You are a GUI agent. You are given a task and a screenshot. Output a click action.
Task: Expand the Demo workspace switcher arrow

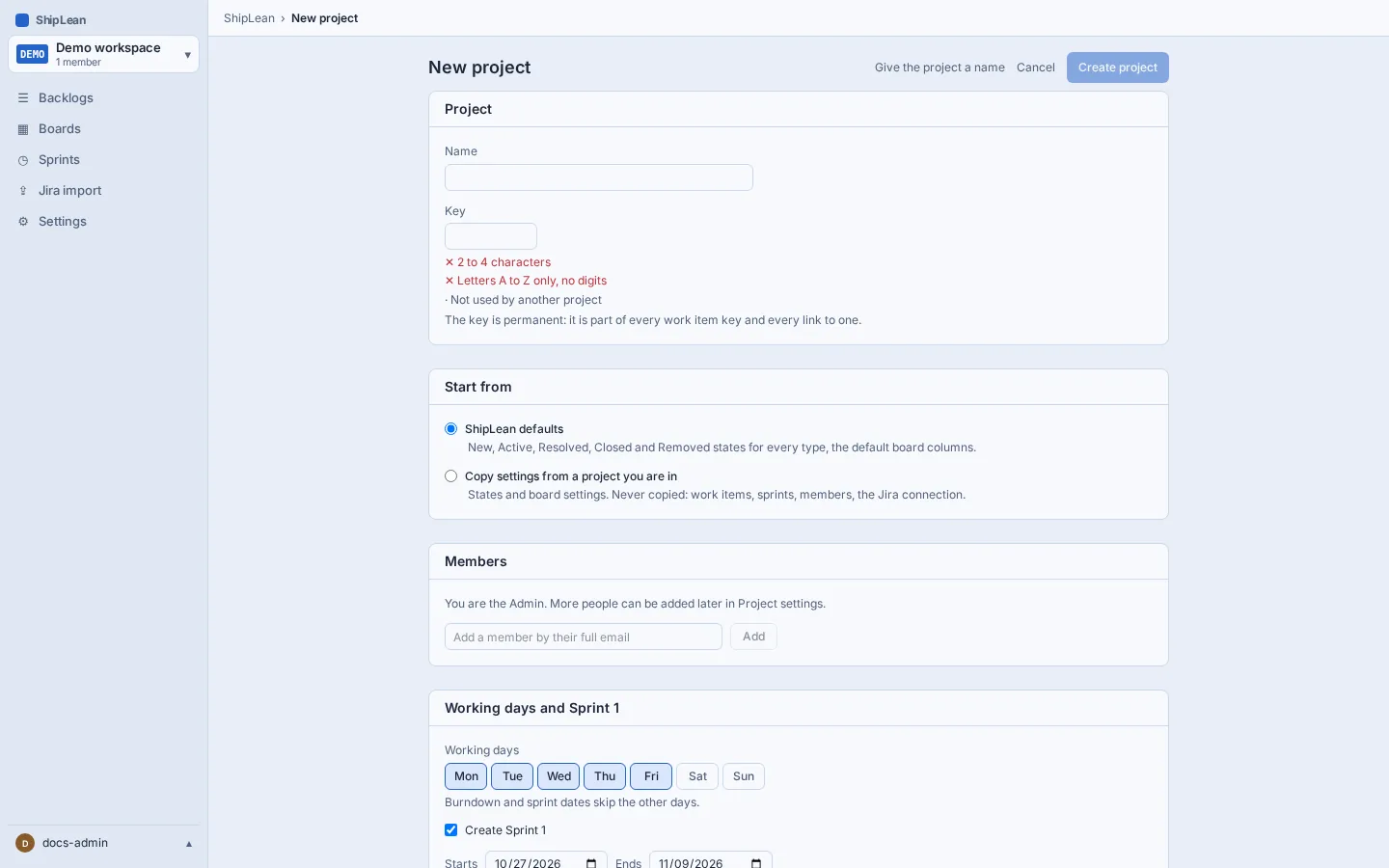(x=188, y=55)
